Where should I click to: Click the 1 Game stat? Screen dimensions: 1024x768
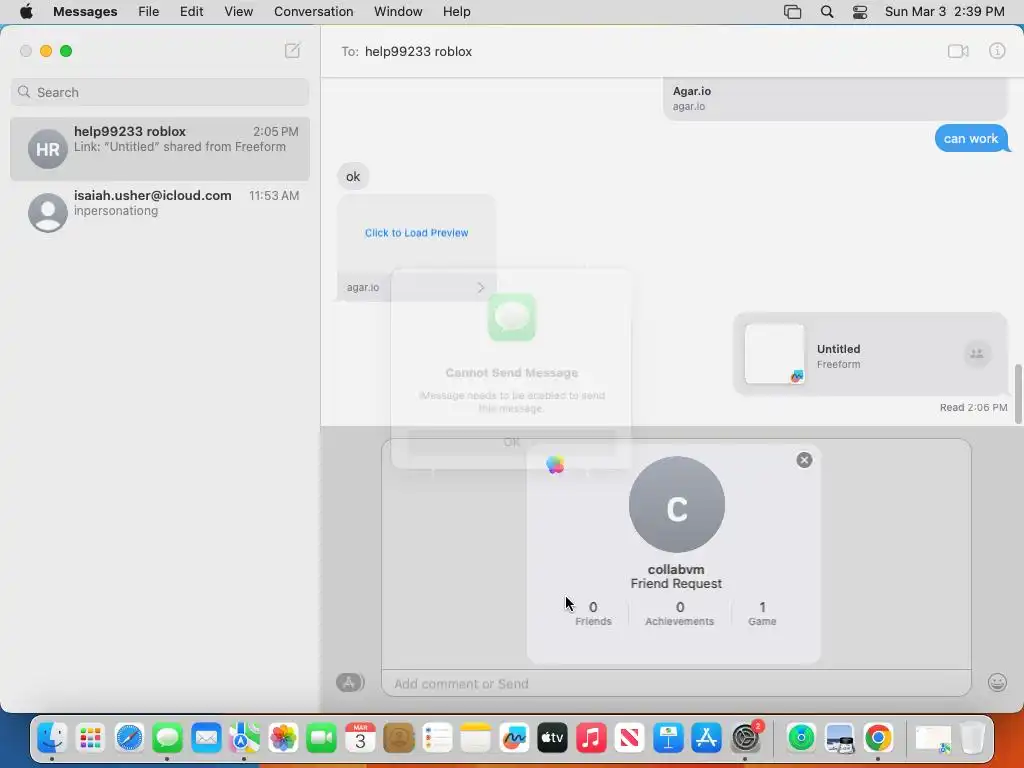tap(762, 613)
